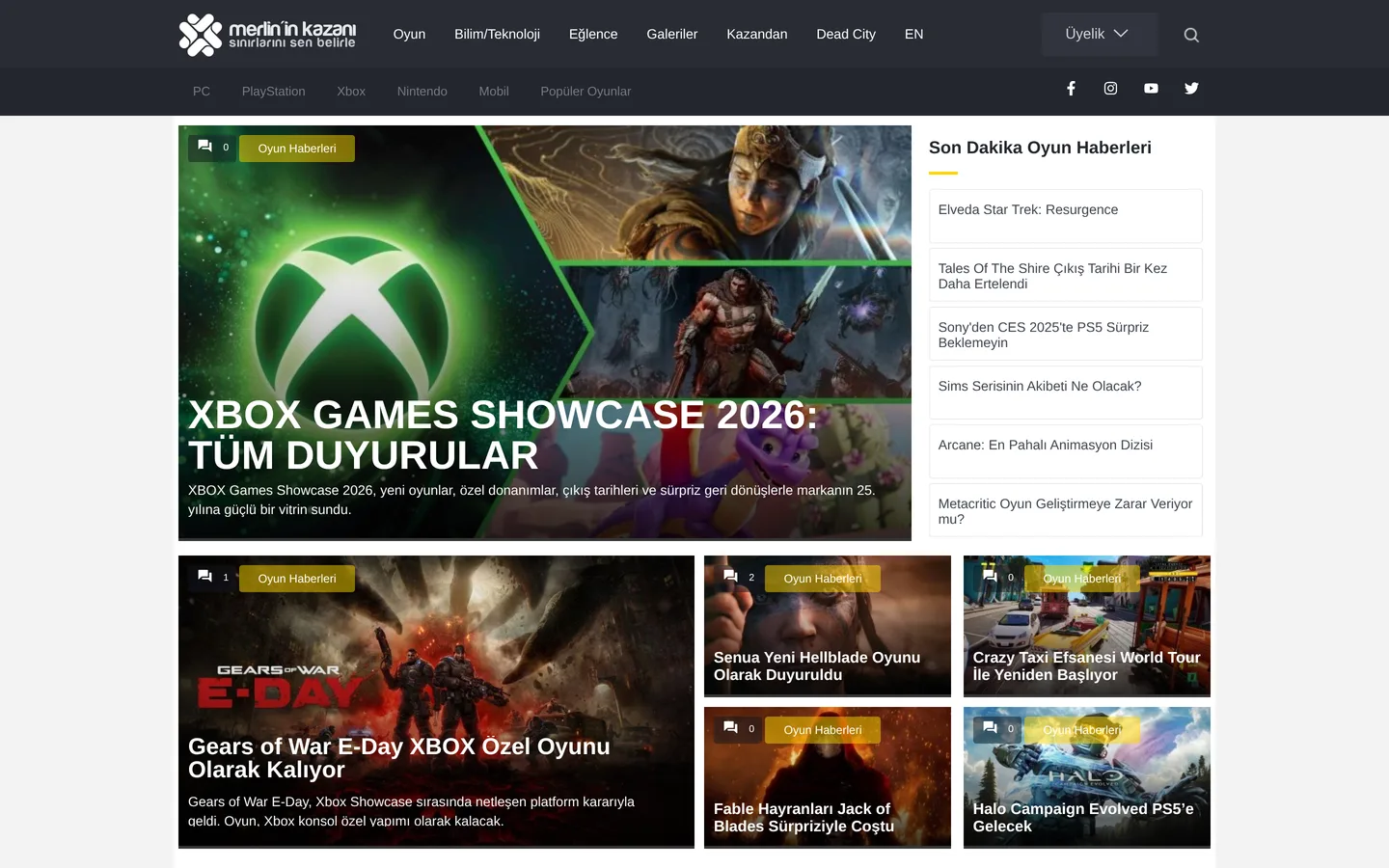Click Oyun Haberleri tag on Senua Hellblade card

[x=823, y=579]
